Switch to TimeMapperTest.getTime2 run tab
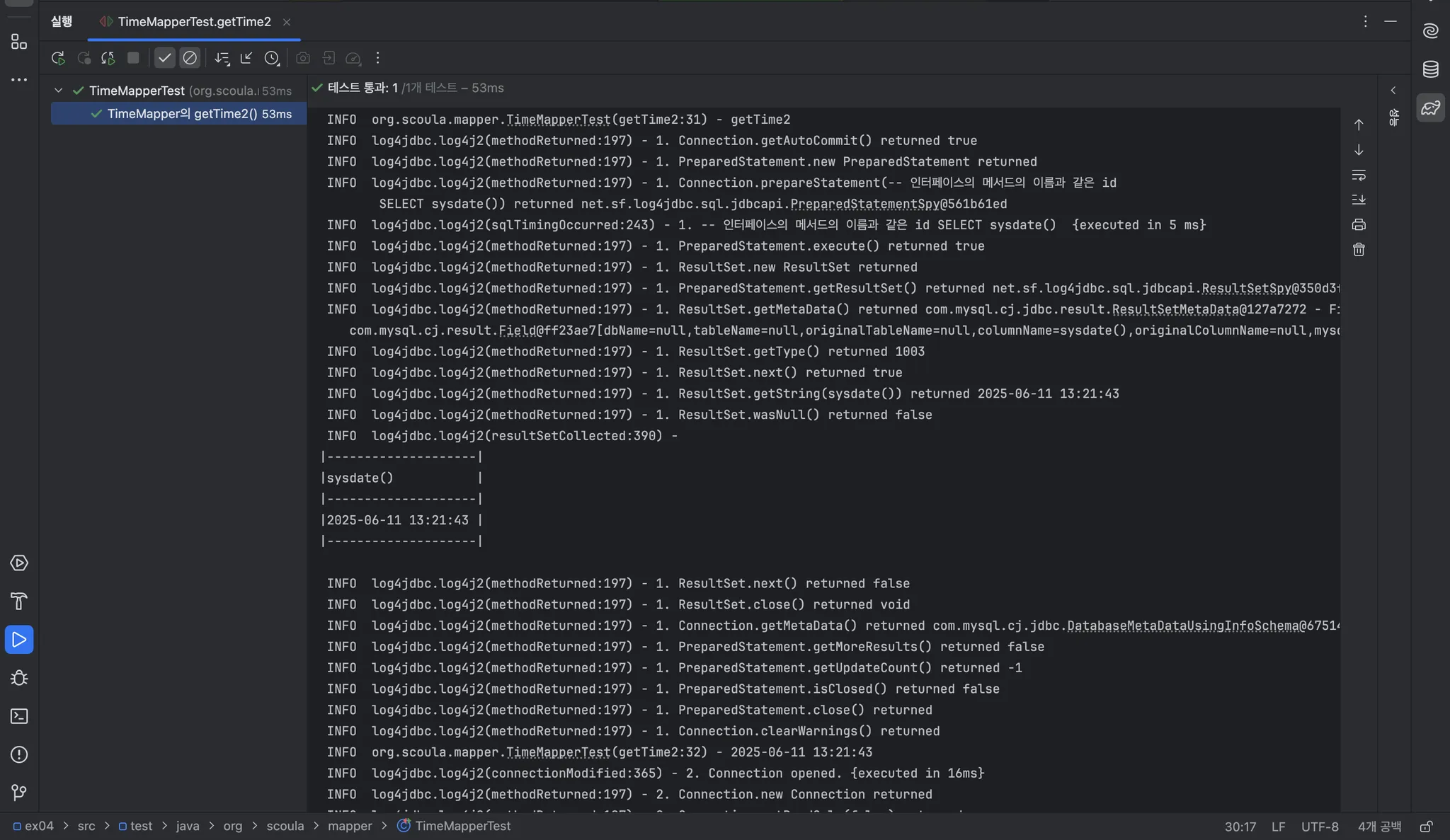This screenshot has height=840, width=1450. [x=194, y=22]
